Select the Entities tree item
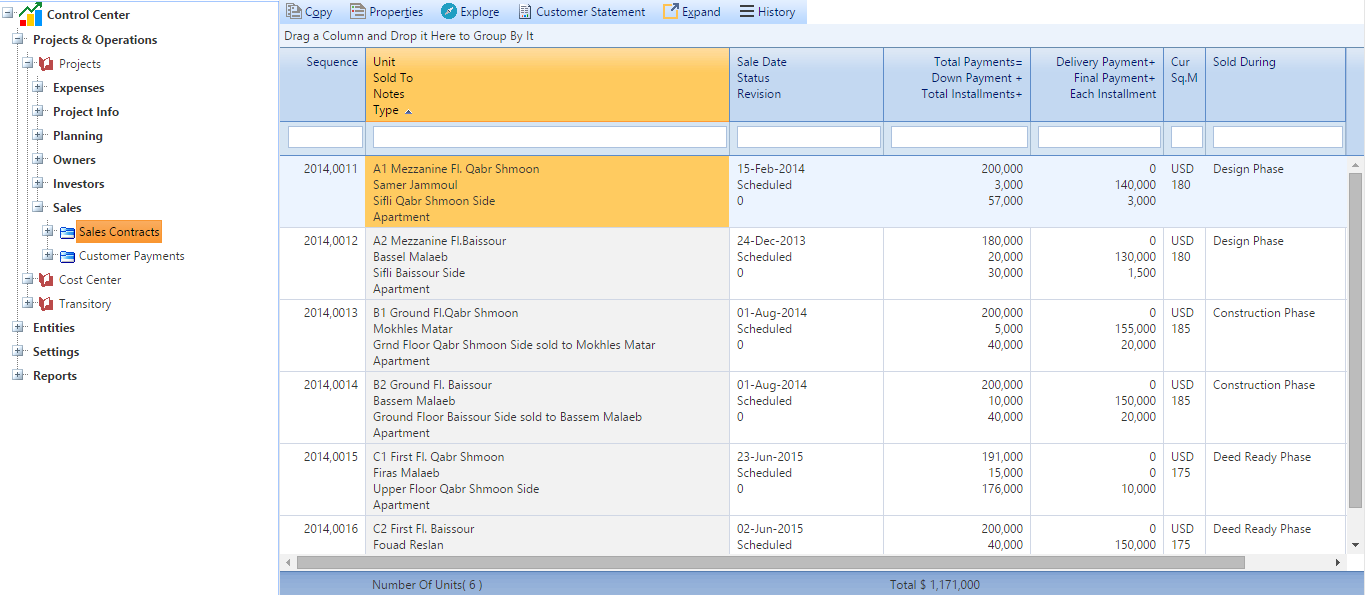The width and height of the screenshot is (1365, 595). point(54,328)
